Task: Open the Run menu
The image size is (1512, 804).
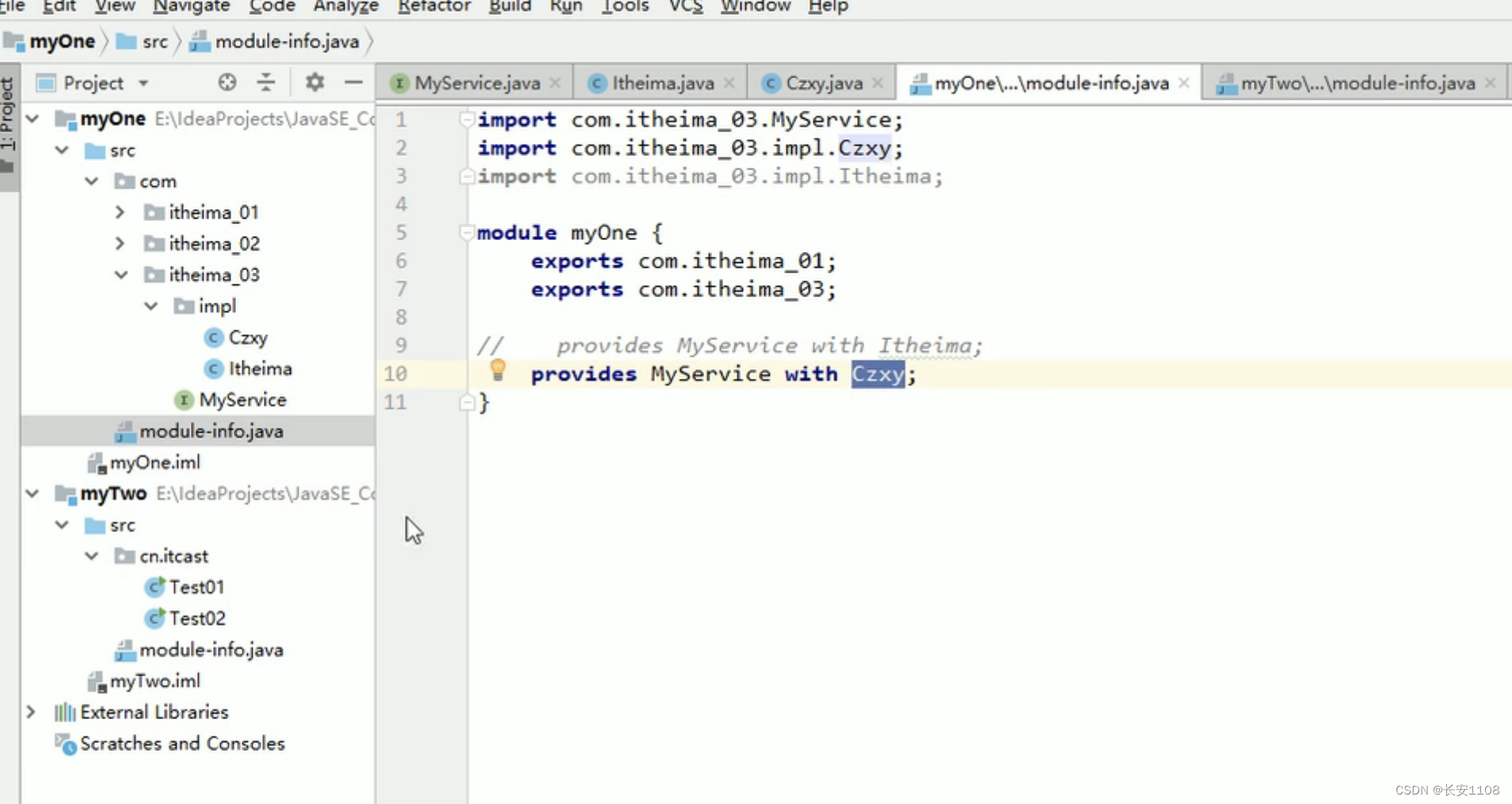Action: 566,6
